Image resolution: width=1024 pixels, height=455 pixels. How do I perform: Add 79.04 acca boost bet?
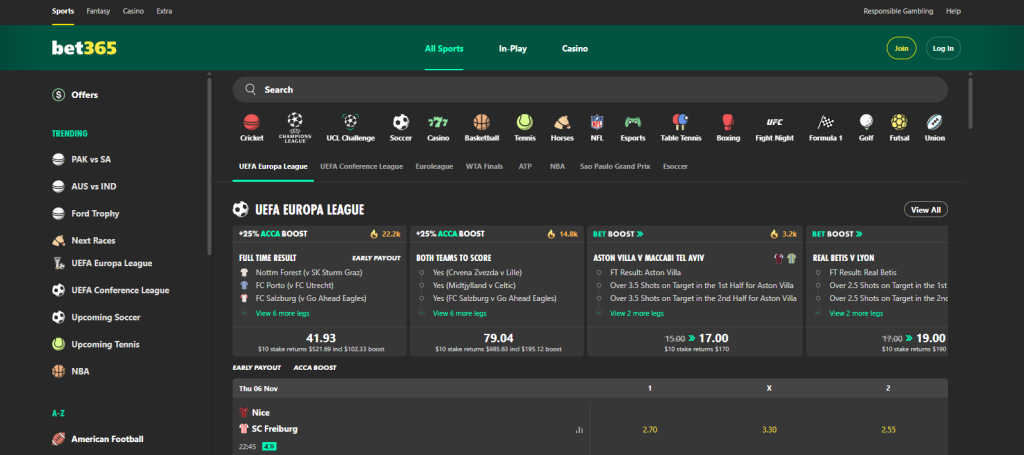[497, 341]
